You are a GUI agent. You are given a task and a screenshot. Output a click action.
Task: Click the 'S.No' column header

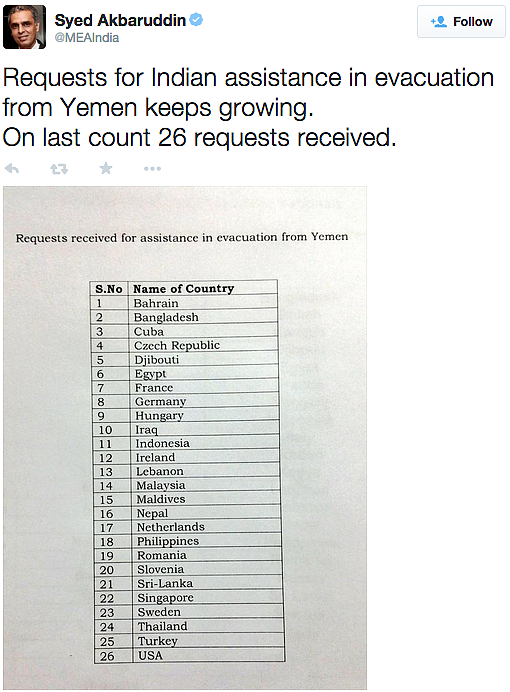pos(109,289)
